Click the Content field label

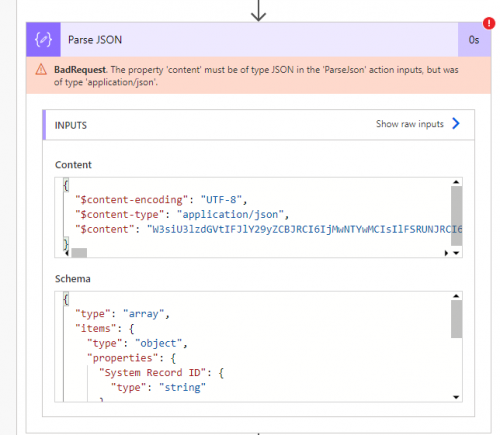pyautogui.click(x=73, y=165)
